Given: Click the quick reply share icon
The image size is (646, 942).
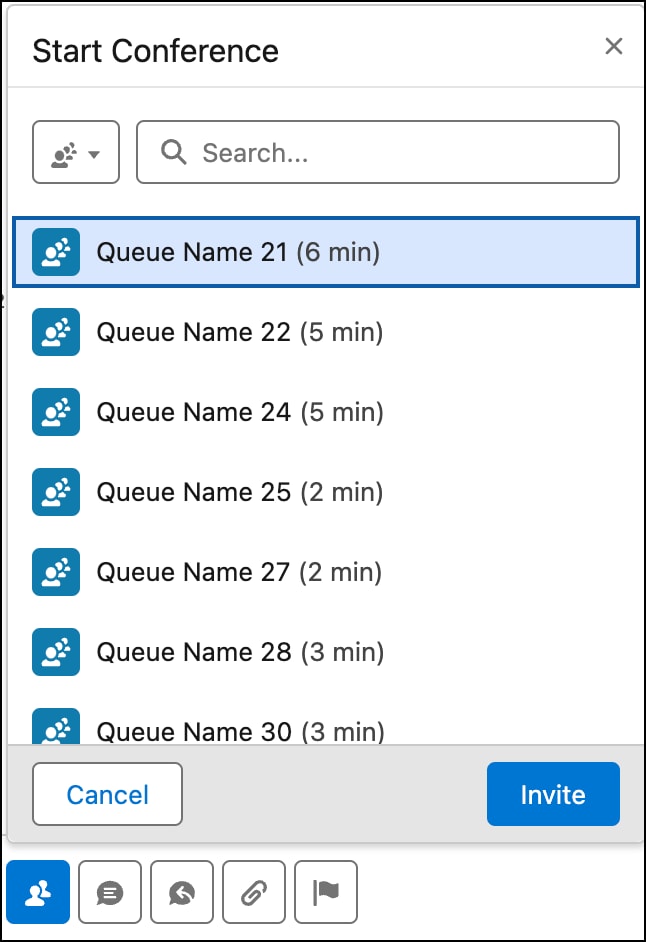Looking at the screenshot, I should [x=181, y=891].
